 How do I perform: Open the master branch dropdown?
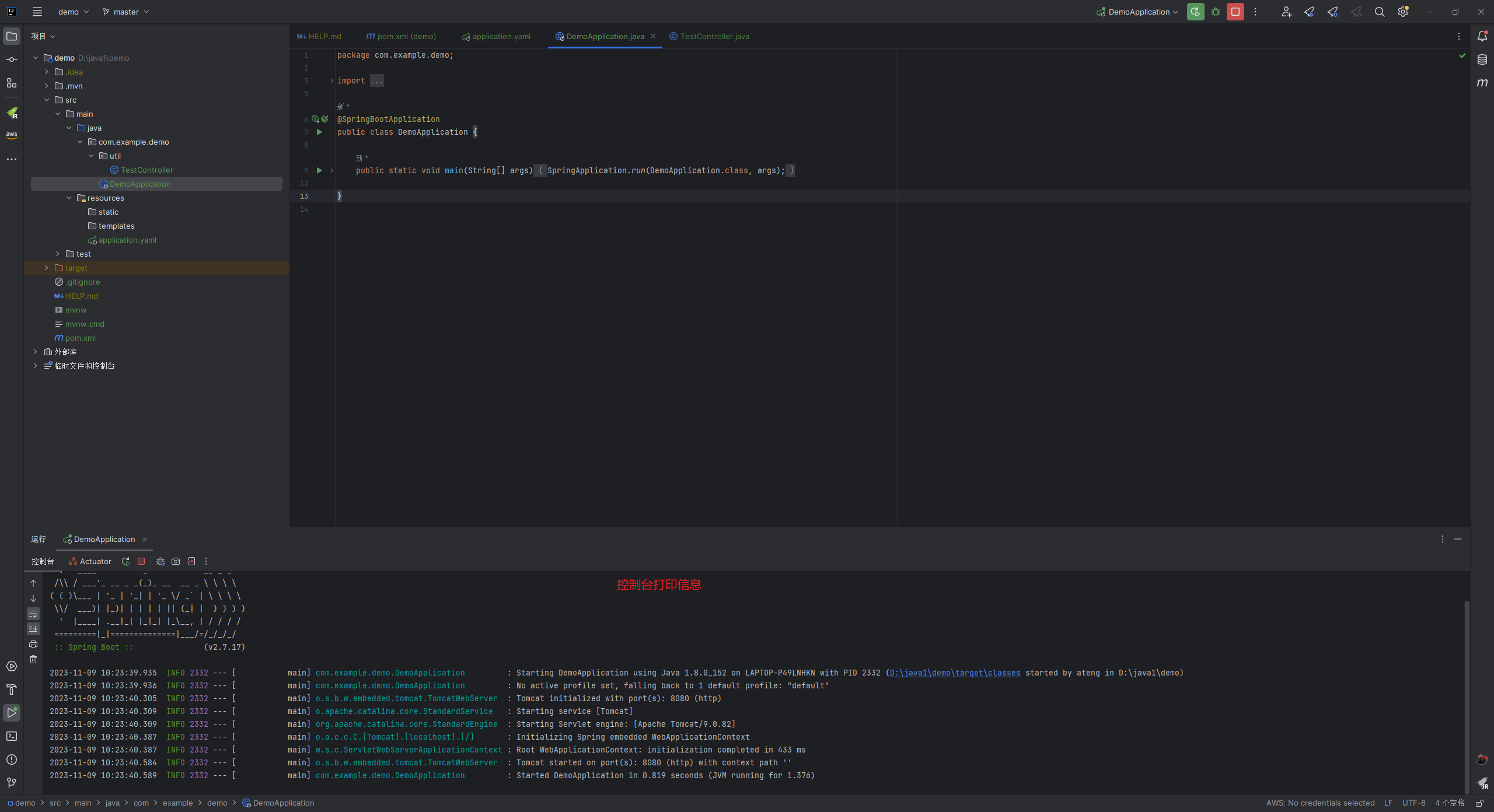tap(126, 12)
